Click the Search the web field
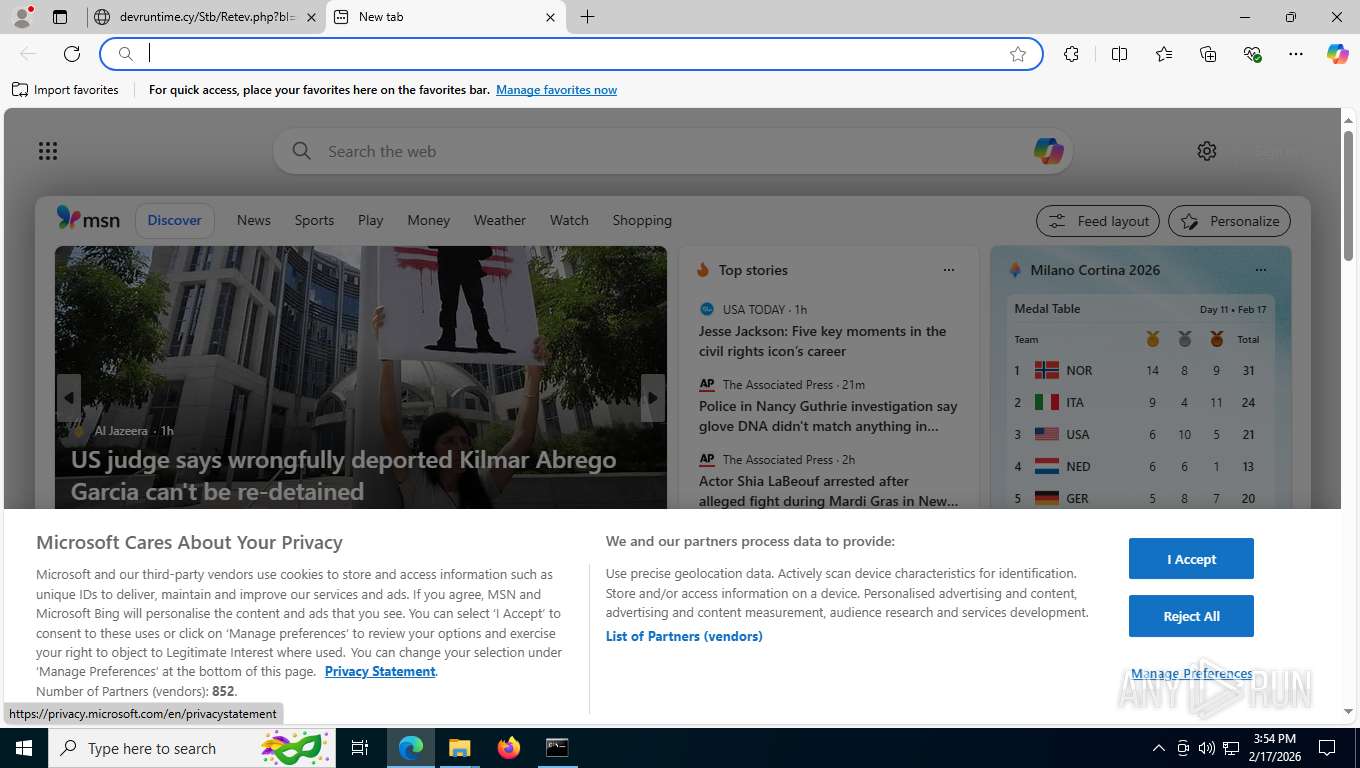This screenshot has width=1360, height=768. click(672, 151)
